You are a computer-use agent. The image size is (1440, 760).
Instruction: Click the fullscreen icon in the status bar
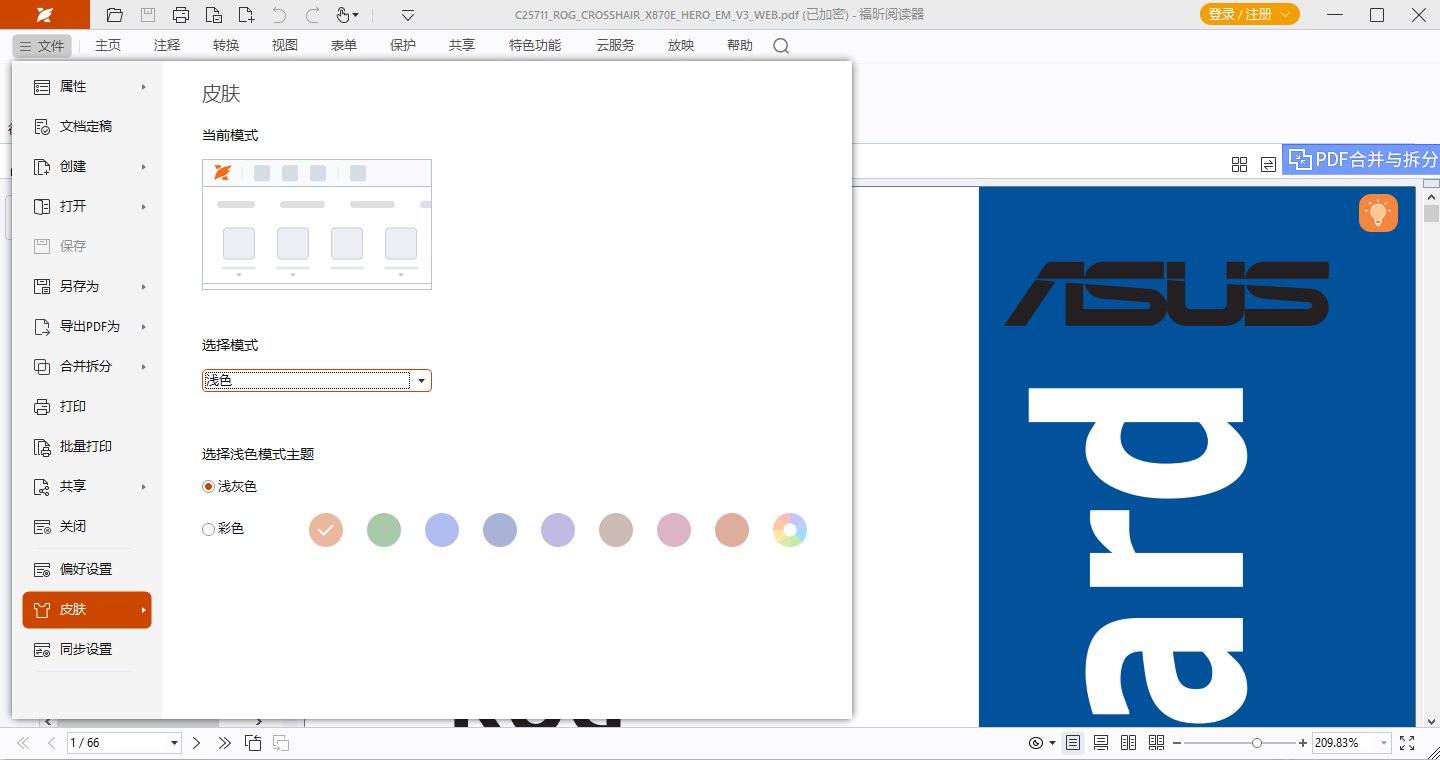(1407, 743)
